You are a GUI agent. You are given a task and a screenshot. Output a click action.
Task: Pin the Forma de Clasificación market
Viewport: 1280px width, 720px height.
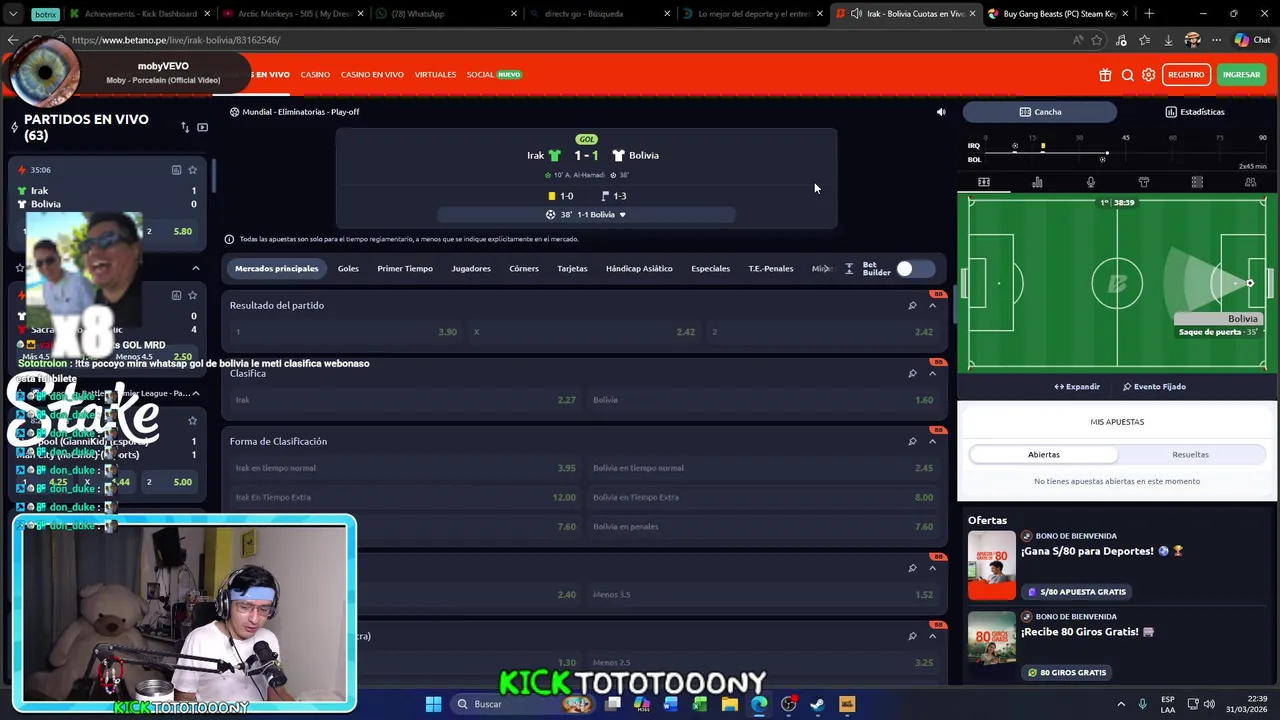[x=912, y=441]
